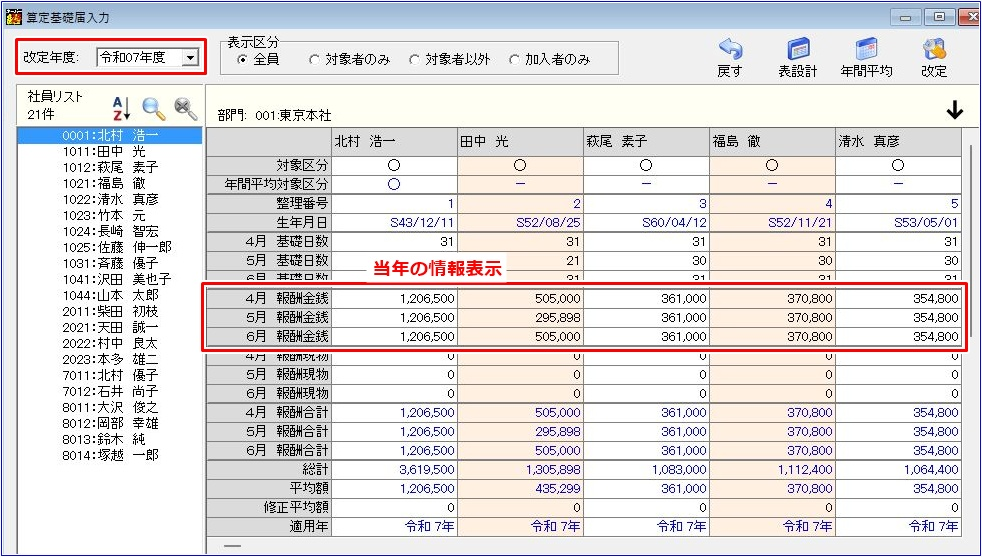
Task: Open the 表設計 table design tool
Action: tap(797, 57)
